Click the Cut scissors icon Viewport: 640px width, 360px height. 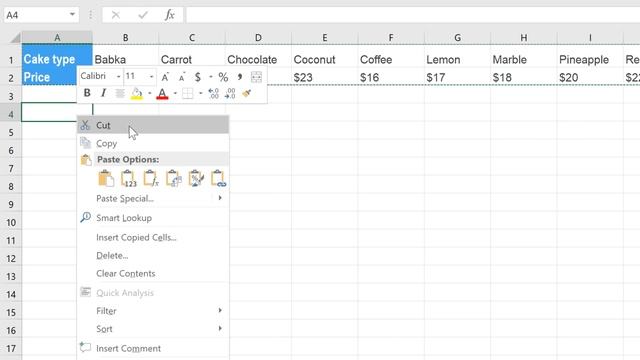coord(85,125)
